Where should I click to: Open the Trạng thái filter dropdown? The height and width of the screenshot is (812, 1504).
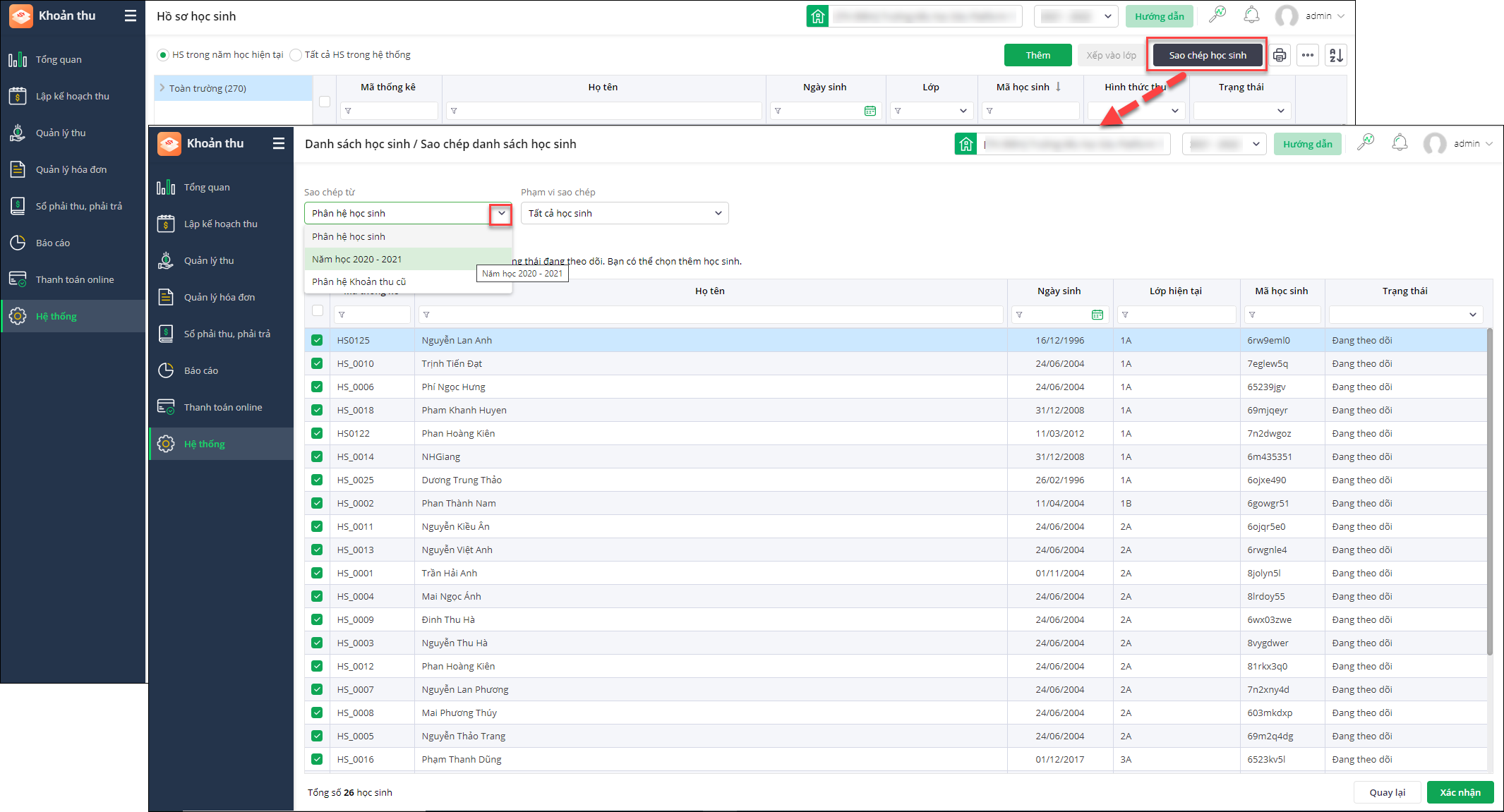click(1472, 315)
